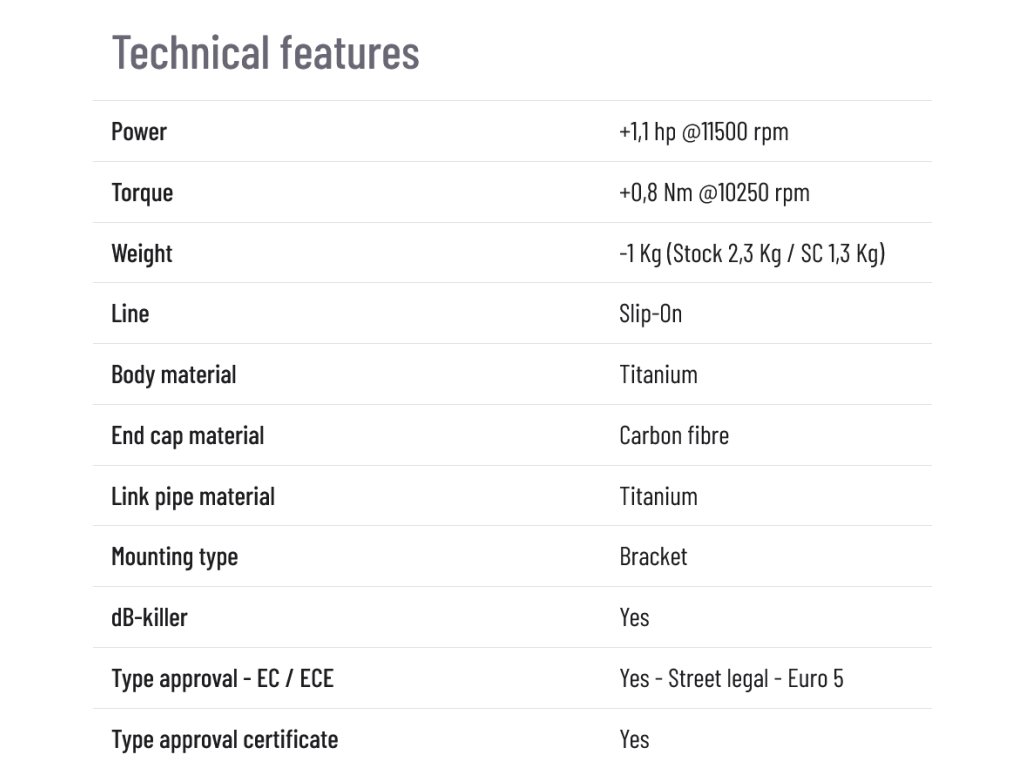Click Titanium in Link pipe material row

(x=658, y=496)
